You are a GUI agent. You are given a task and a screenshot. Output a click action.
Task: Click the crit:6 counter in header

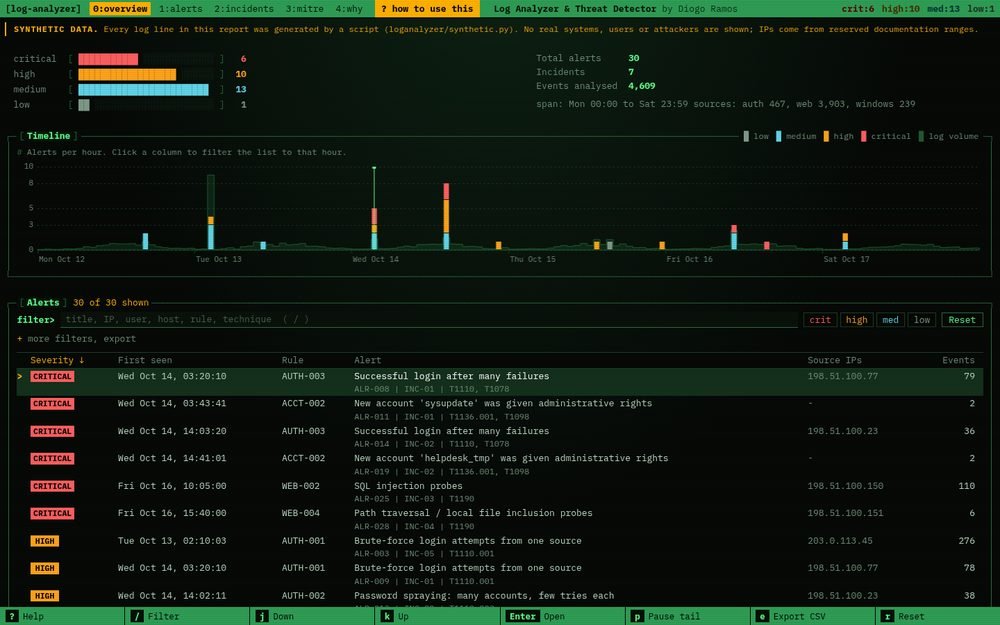(x=858, y=9)
